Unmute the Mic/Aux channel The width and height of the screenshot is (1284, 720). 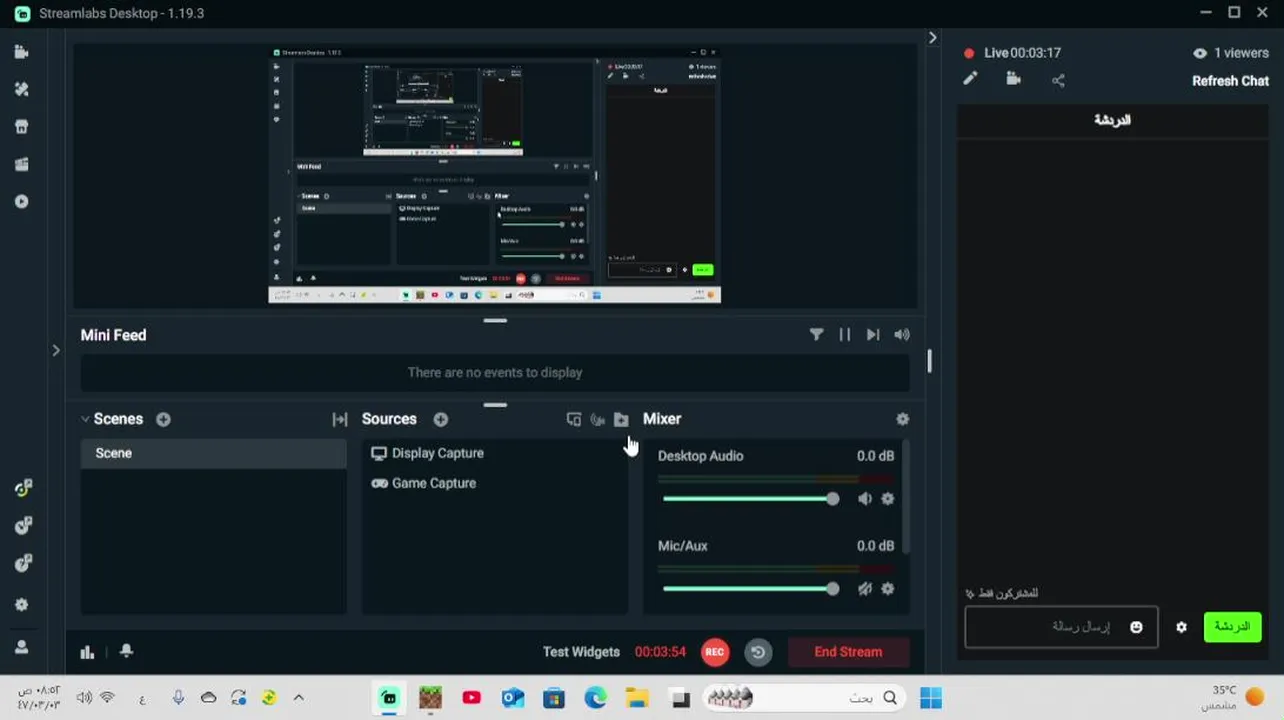[x=865, y=589]
